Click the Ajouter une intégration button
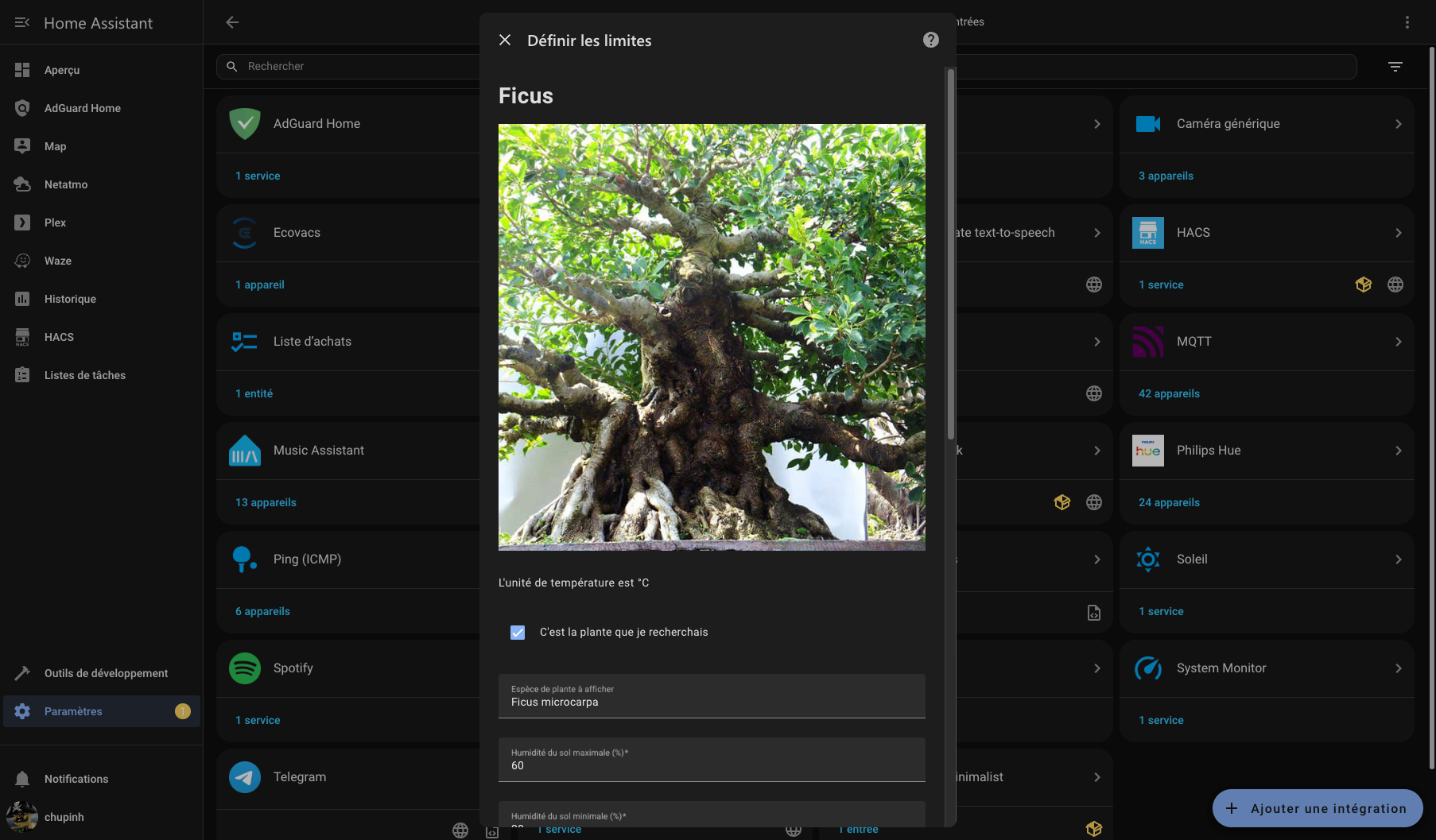The height and width of the screenshot is (840, 1436). tap(1317, 808)
